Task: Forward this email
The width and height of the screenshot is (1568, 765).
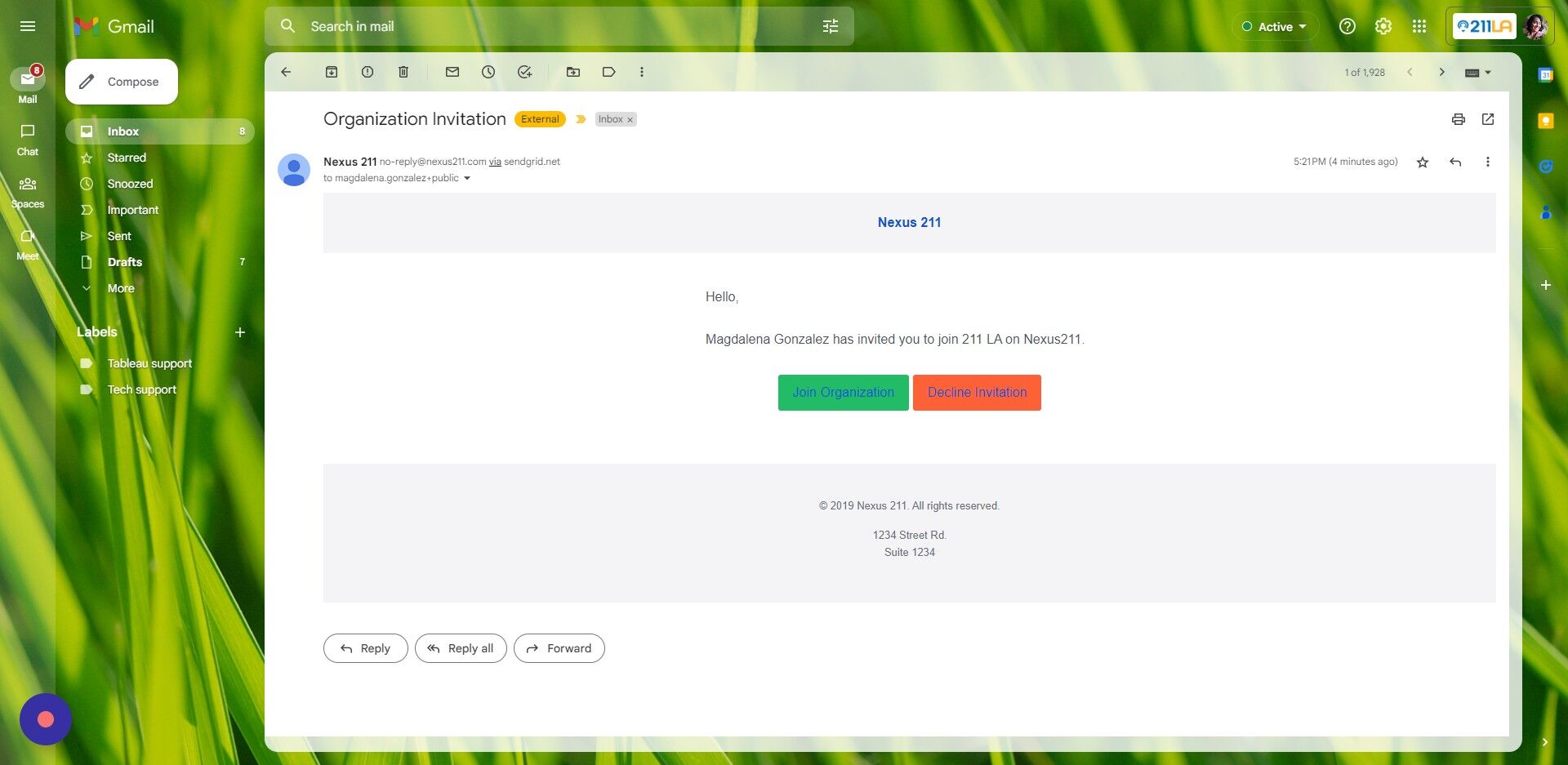Action: (559, 648)
